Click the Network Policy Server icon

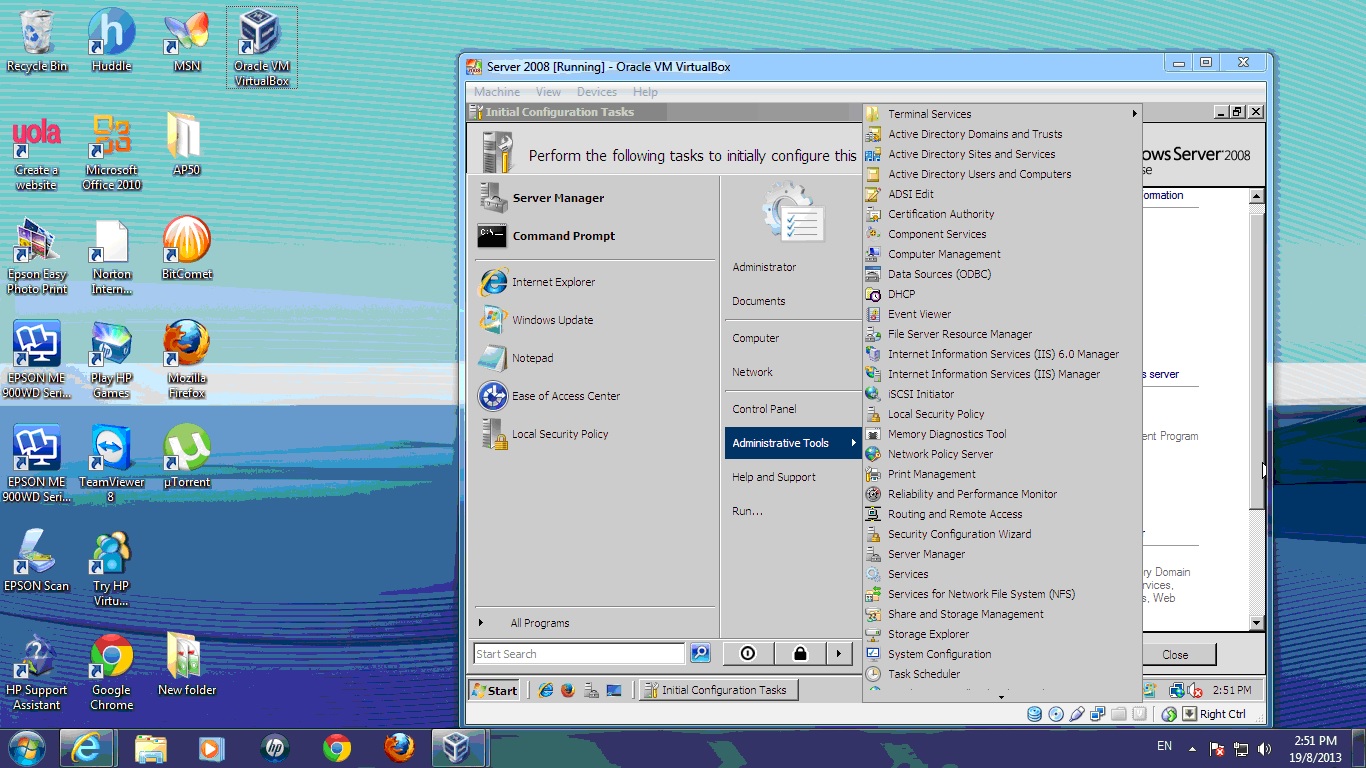tap(873, 454)
